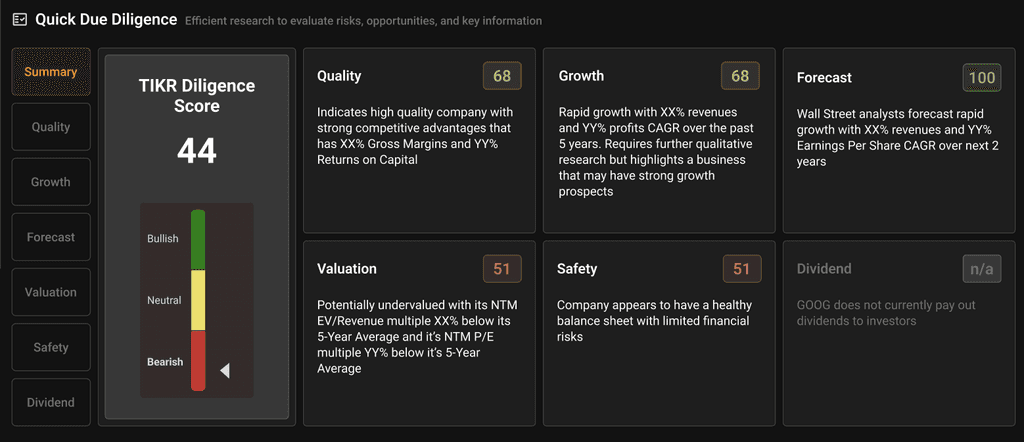Screen dimensions: 1024x442
Task: Click the green Bullish gauge segment
Action: [x=198, y=240]
